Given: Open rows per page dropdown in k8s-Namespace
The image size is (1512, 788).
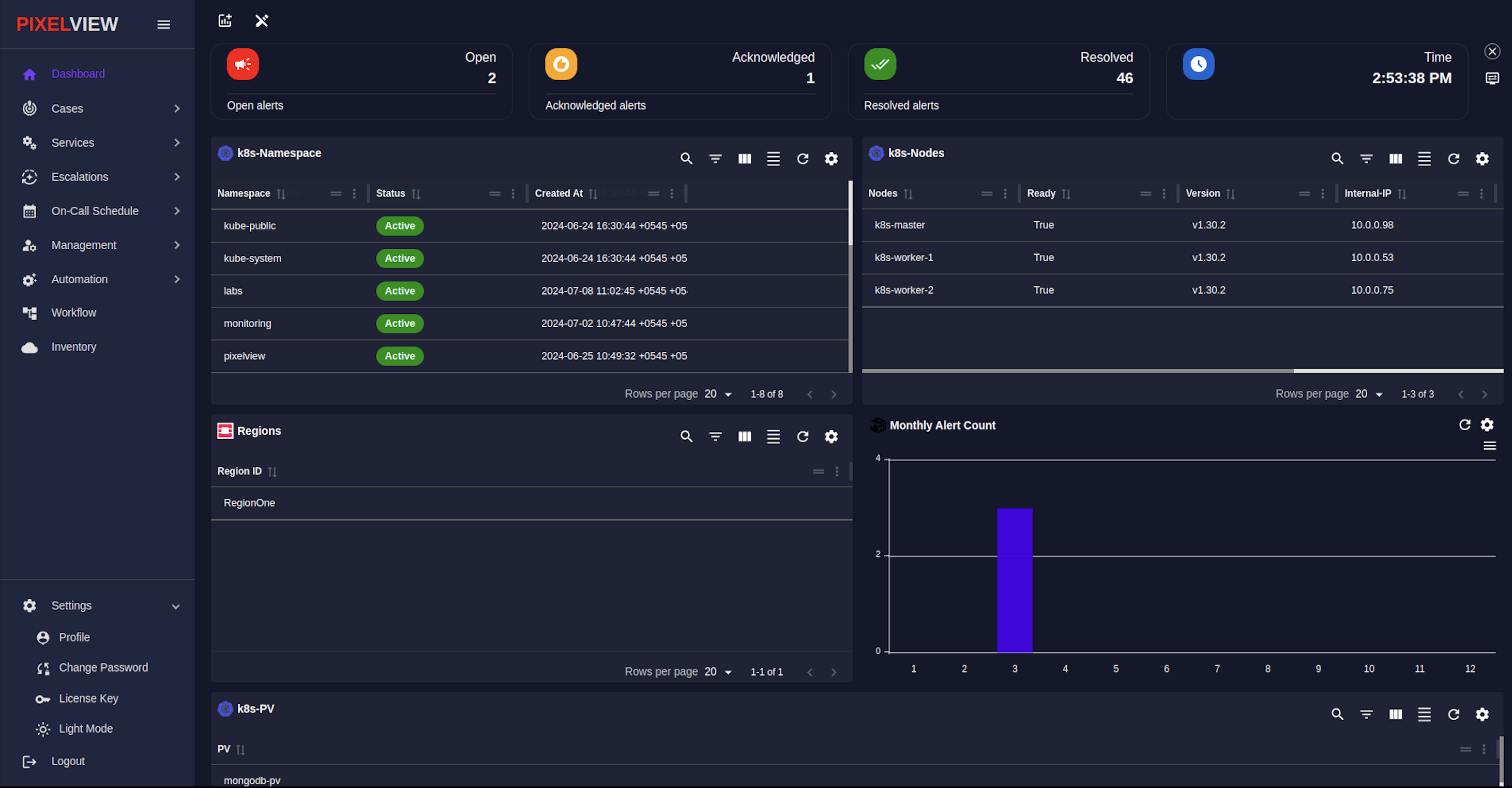Looking at the screenshot, I should coord(718,395).
